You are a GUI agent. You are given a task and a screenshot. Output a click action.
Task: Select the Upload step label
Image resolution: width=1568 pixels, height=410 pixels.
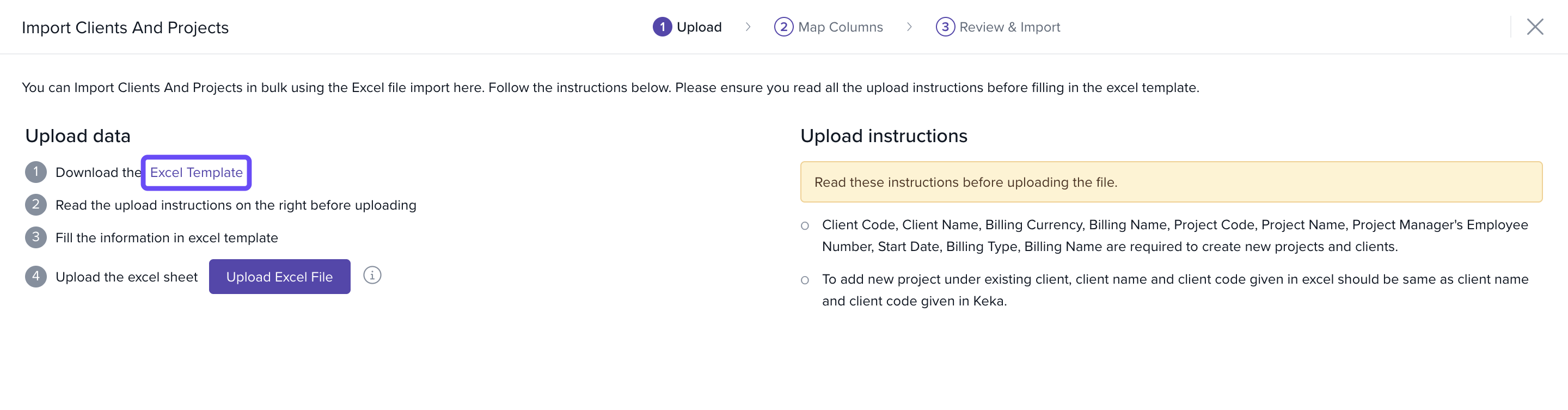699,27
